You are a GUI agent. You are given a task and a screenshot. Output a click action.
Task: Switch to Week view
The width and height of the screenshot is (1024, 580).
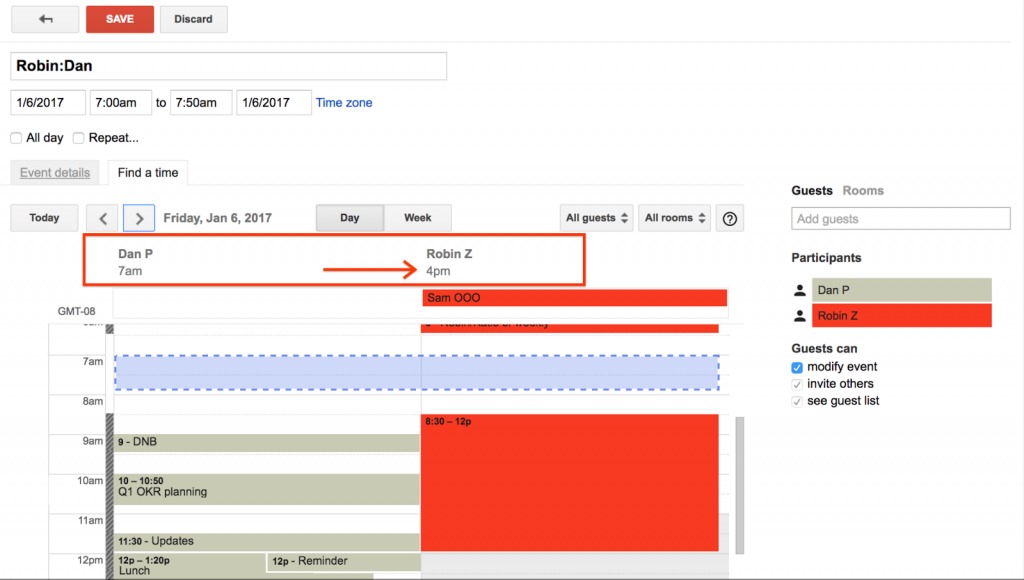pyautogui.click(x=417, y=218)
